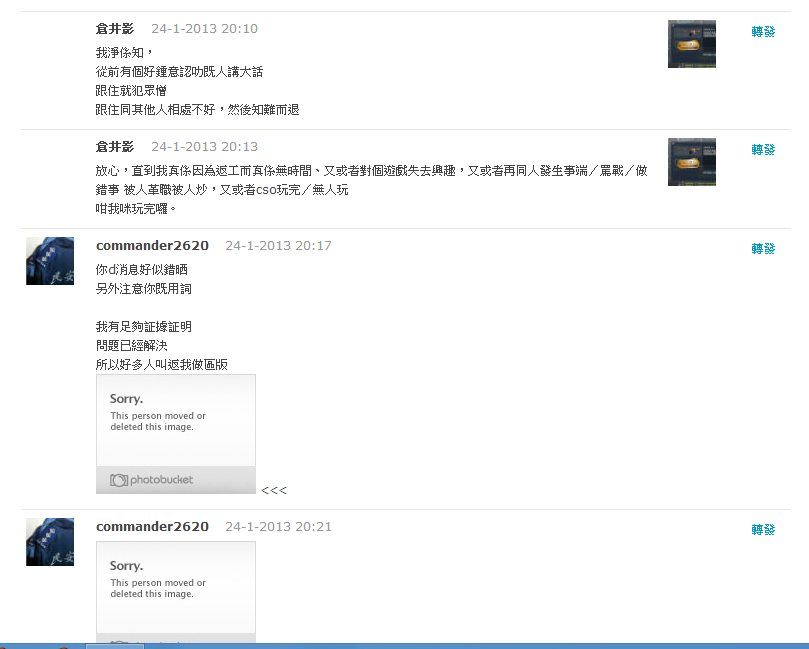Click timestamp 24-1-2013 20:10

point(204,29)
